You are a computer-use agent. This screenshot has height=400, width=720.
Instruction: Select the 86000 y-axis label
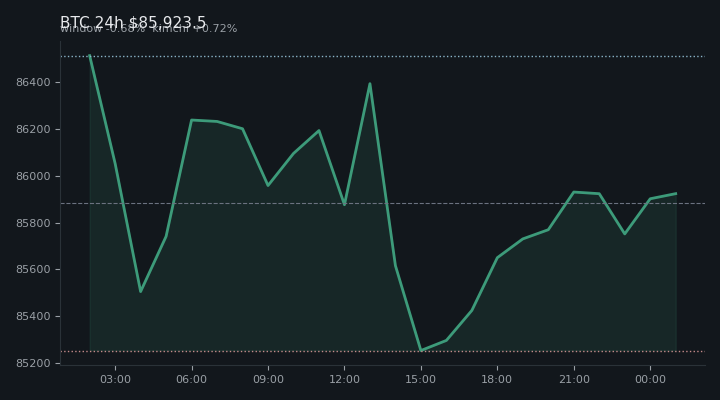[x=33, y=176]
